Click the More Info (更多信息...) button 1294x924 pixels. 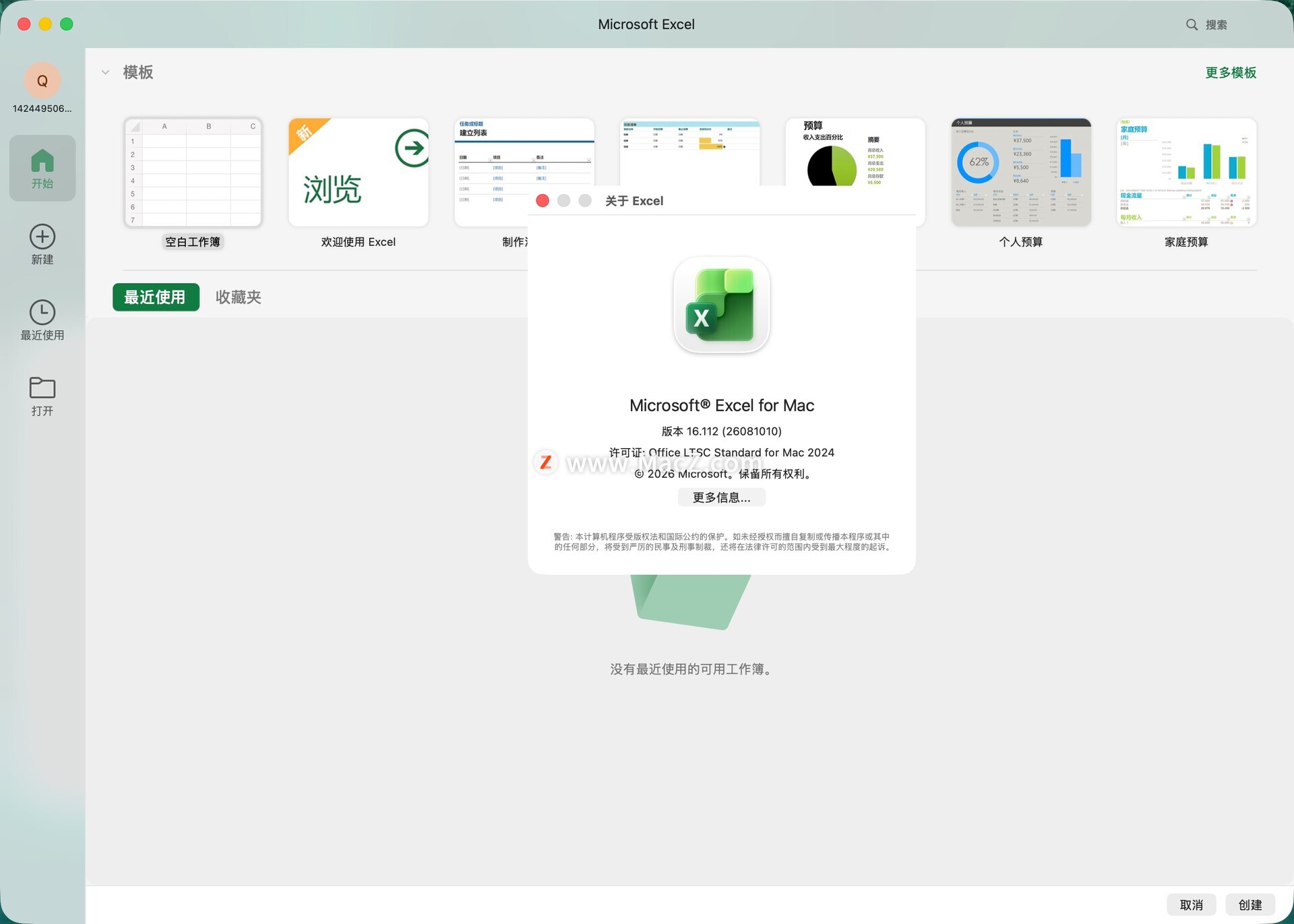click(x=721, y=497)
